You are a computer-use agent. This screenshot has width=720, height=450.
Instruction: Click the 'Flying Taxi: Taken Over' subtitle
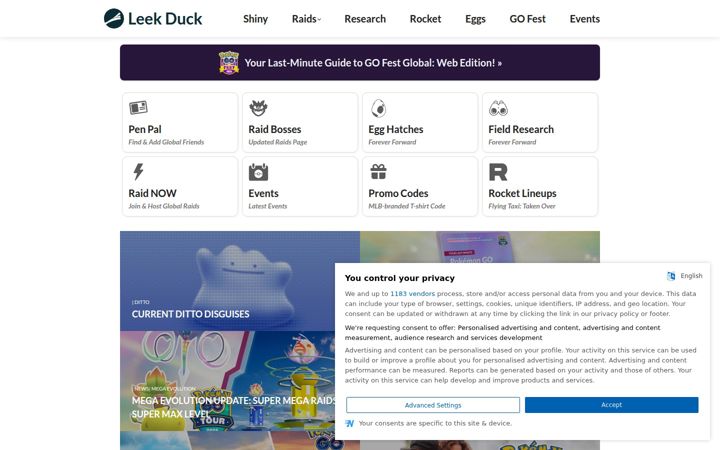tap(522, 206)
